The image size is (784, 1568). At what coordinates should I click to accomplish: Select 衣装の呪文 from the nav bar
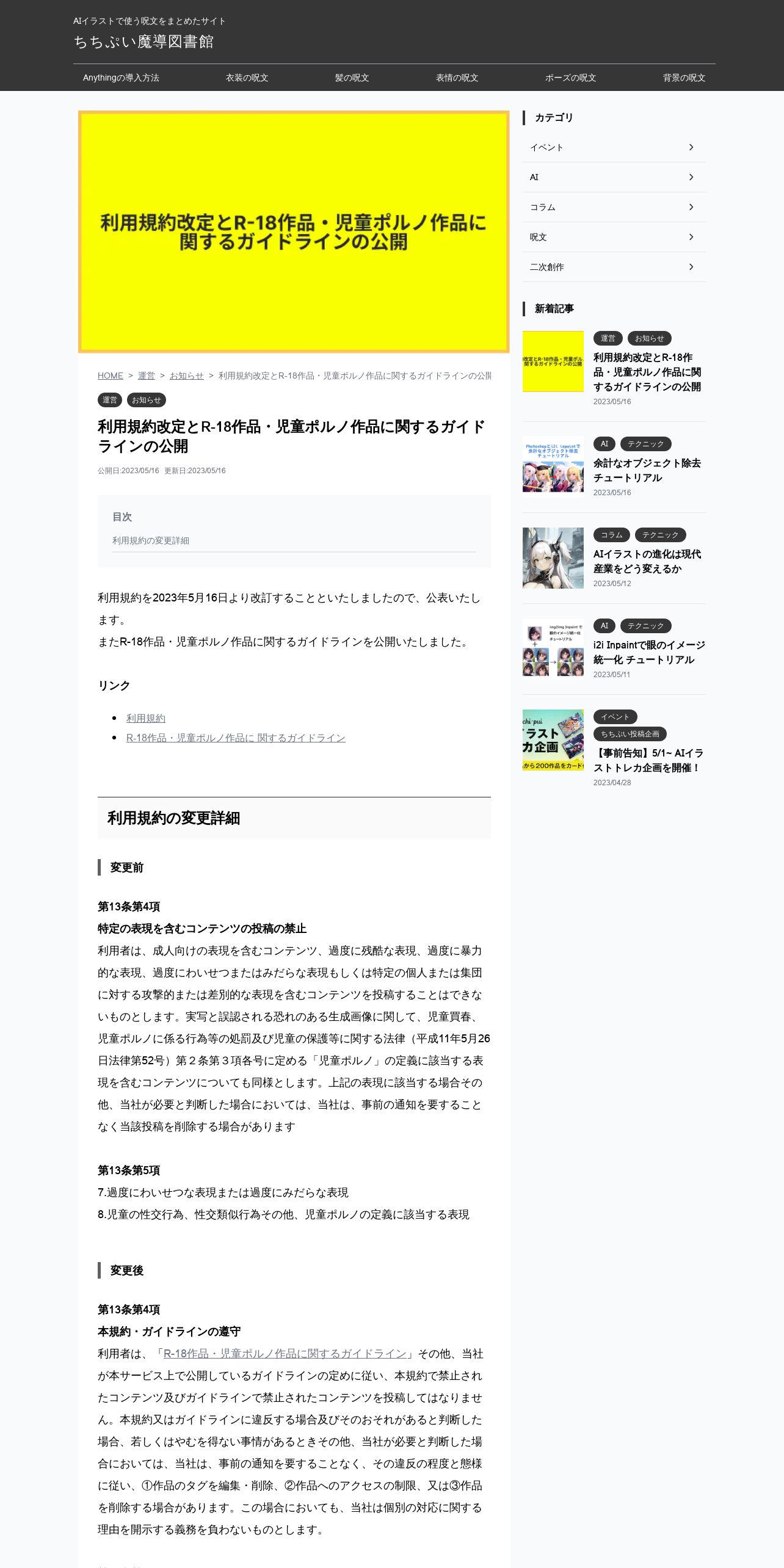tap(247, 78)
